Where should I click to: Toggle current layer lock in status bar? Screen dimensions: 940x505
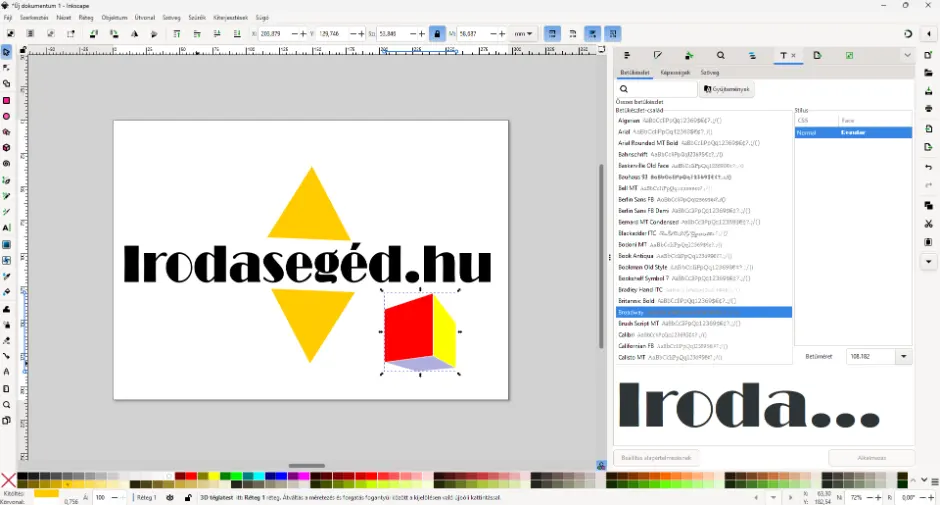188,497
